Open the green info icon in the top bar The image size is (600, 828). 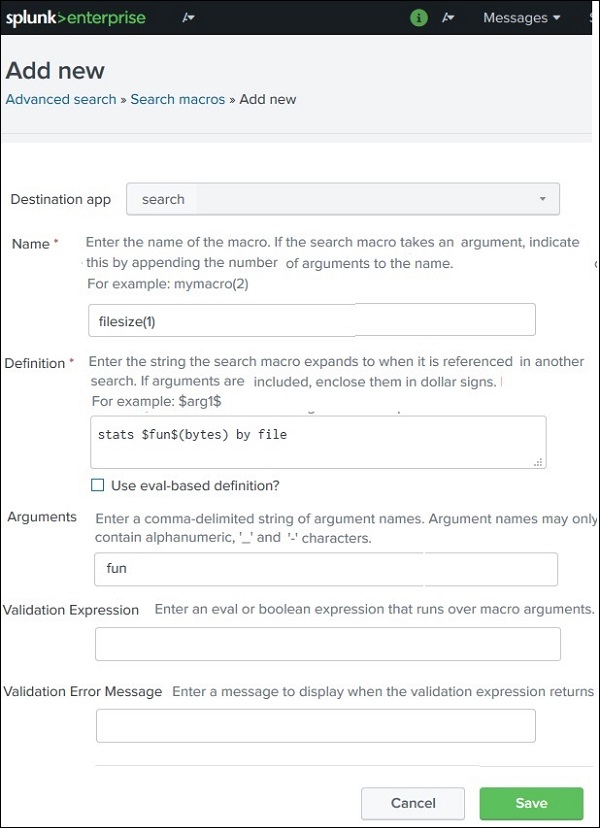point(418,17)
